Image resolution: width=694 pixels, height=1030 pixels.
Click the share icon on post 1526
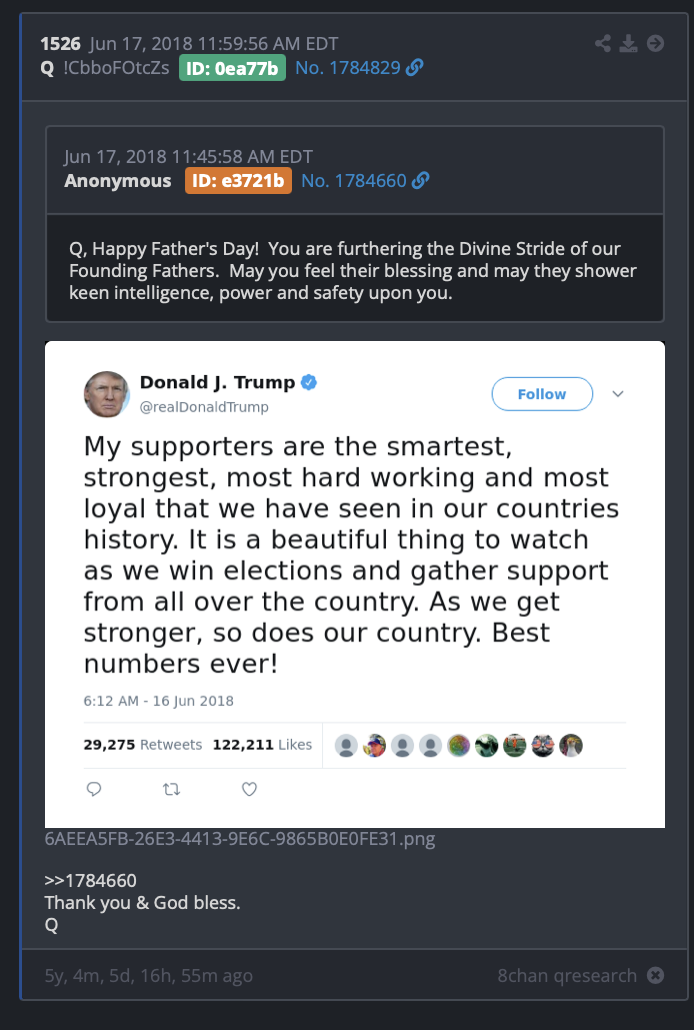pos(602,43)
